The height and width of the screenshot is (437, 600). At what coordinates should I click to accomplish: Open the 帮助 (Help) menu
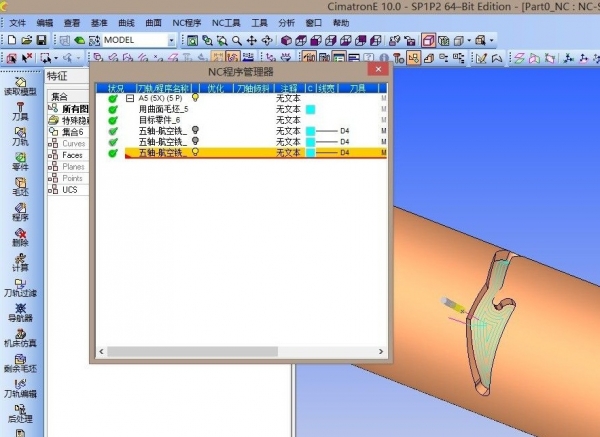tap(341, 23)
